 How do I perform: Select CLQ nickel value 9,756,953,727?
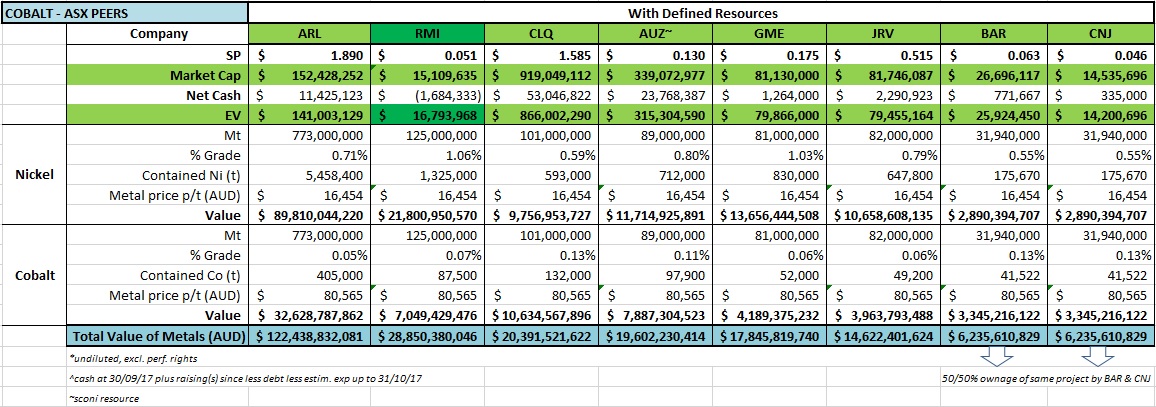click(543, 215)
